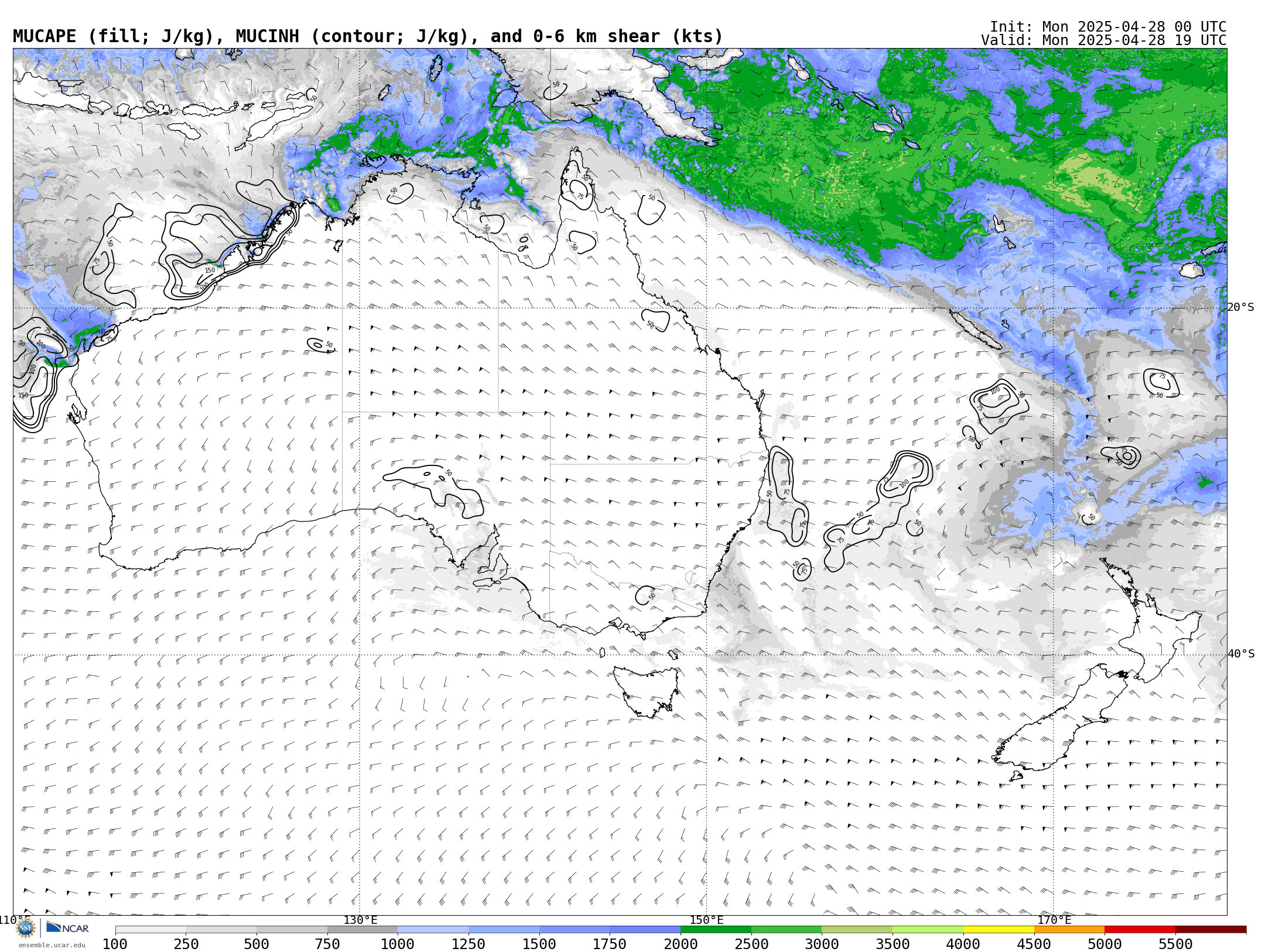Click the colorbar label 1250

point(469,944)
